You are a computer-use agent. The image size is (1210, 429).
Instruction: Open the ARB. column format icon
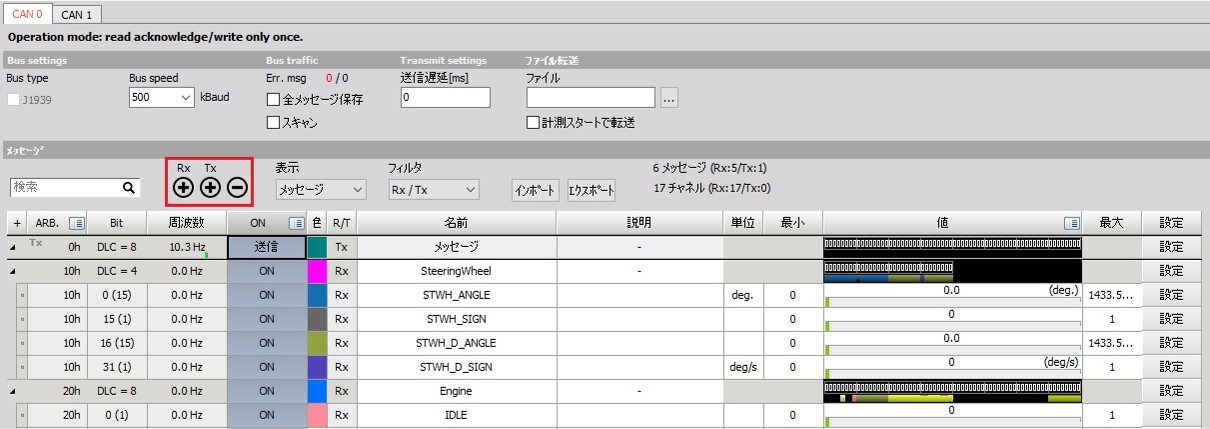point(75,223)
